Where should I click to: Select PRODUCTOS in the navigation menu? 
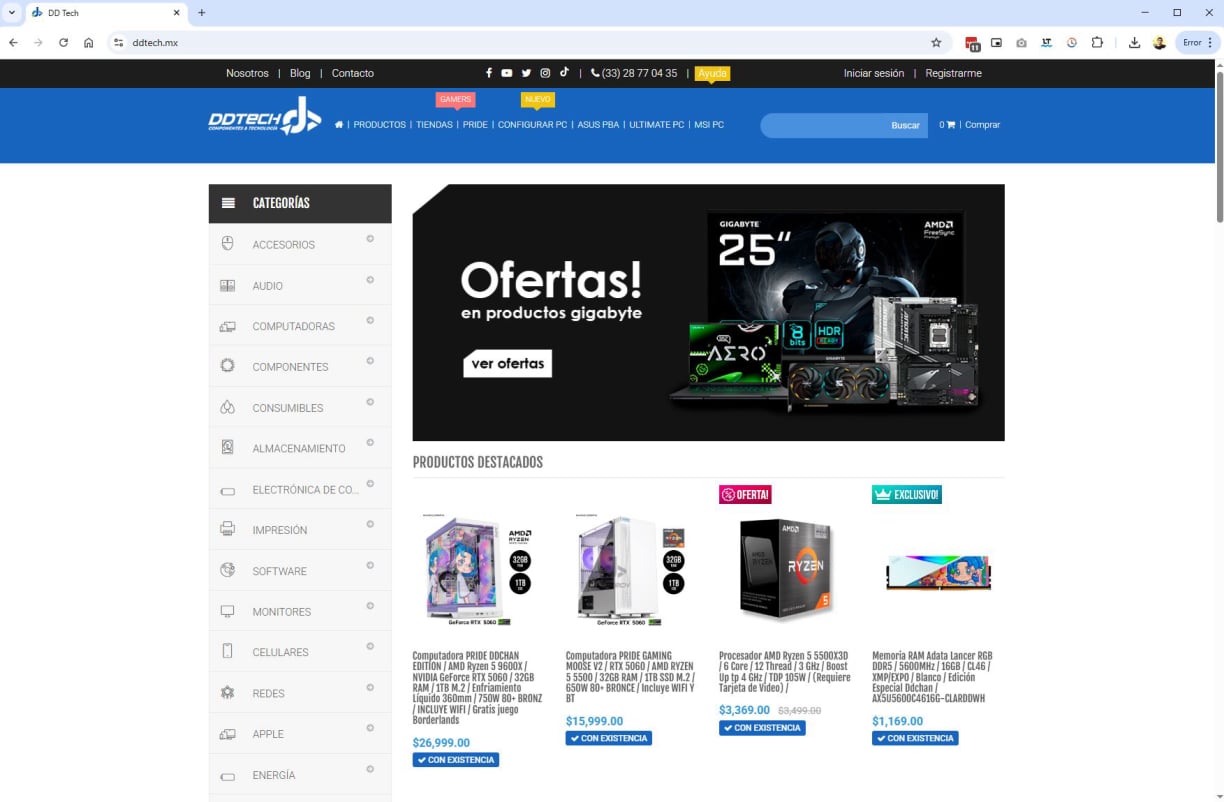point(379,125)
